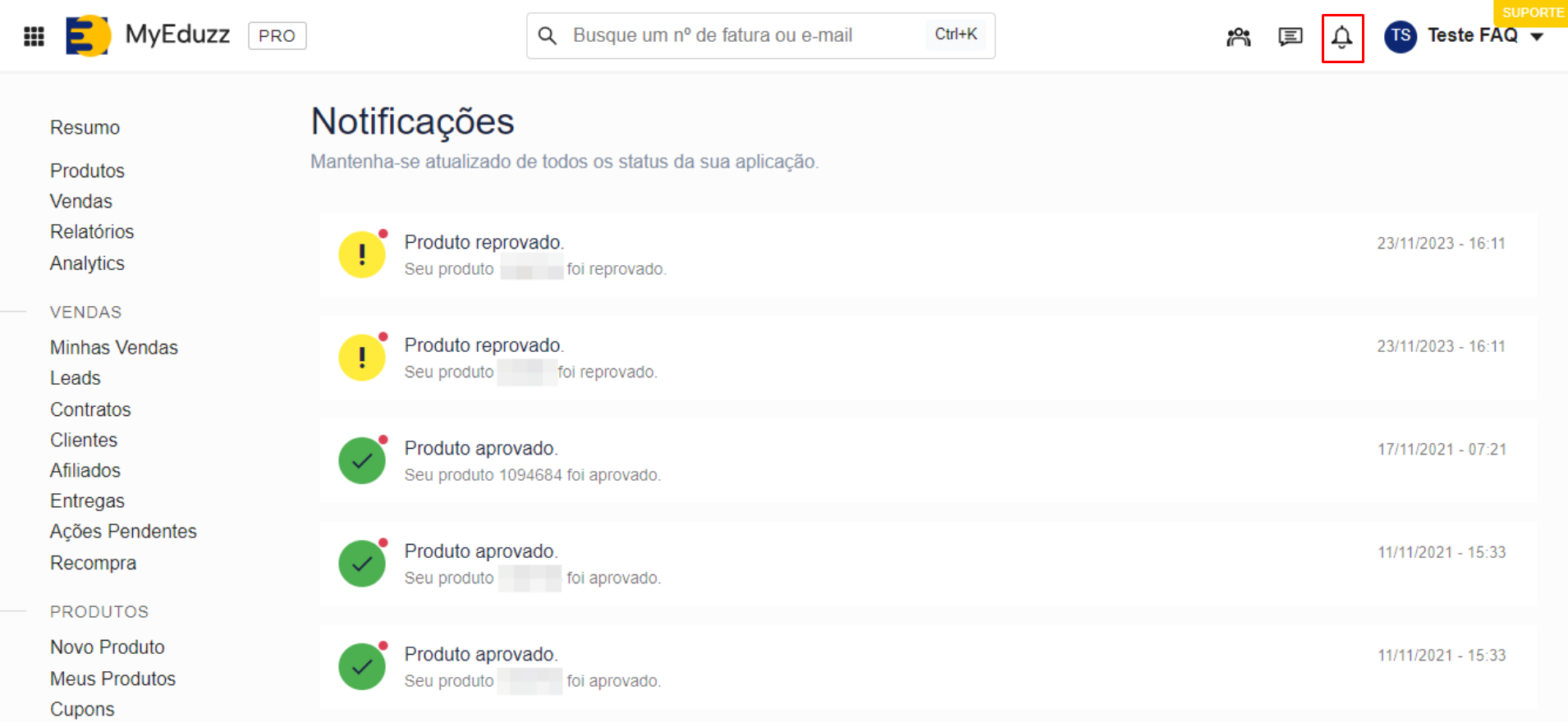This screenshot has width=1568, height=722.
Task: Open Novo Produto in the sidebar
Action: 107,647
